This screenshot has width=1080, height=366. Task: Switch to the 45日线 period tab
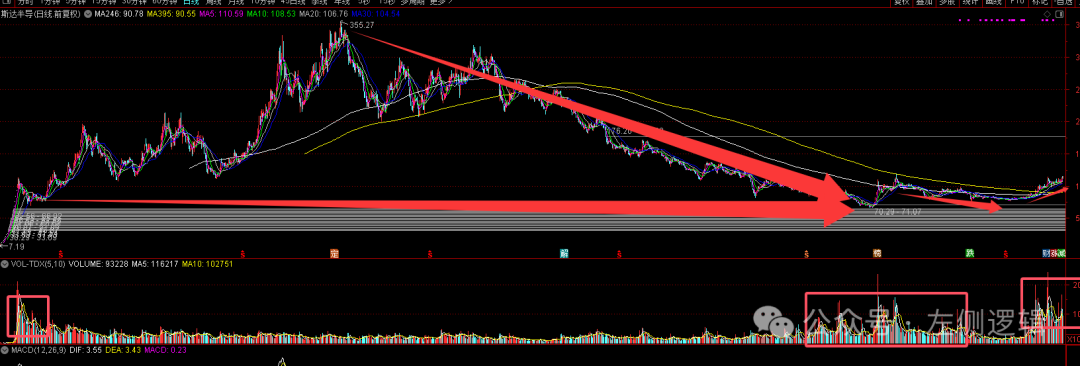[293, 3]
